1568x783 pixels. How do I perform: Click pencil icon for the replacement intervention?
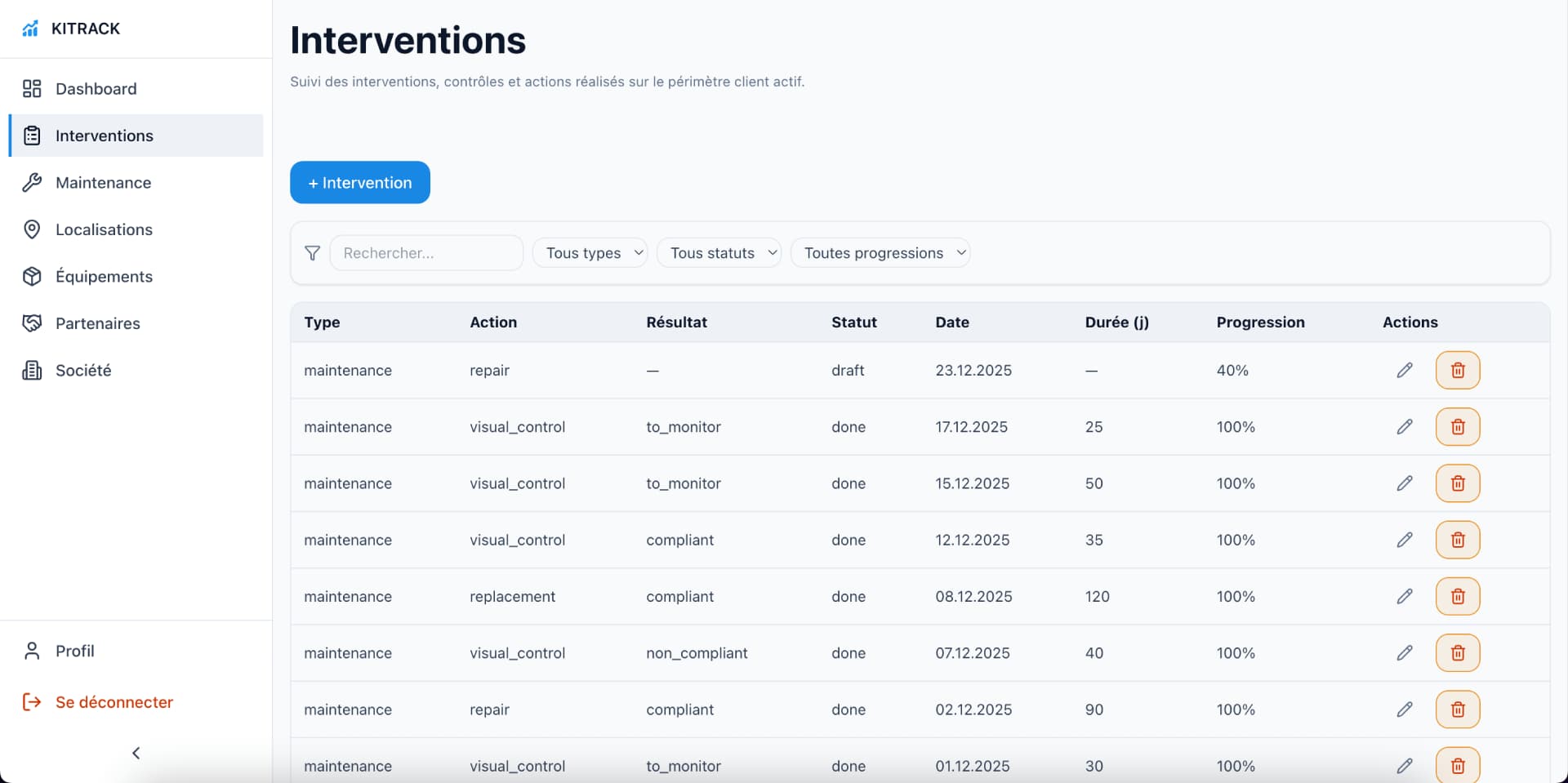click(1404, 597)
